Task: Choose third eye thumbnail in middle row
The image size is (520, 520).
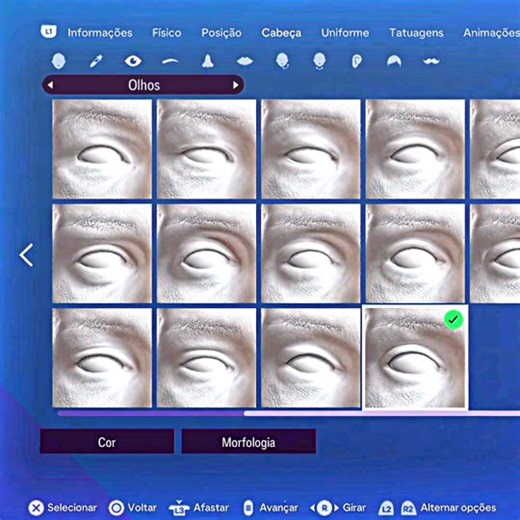Action: click(x=311, y=253)
